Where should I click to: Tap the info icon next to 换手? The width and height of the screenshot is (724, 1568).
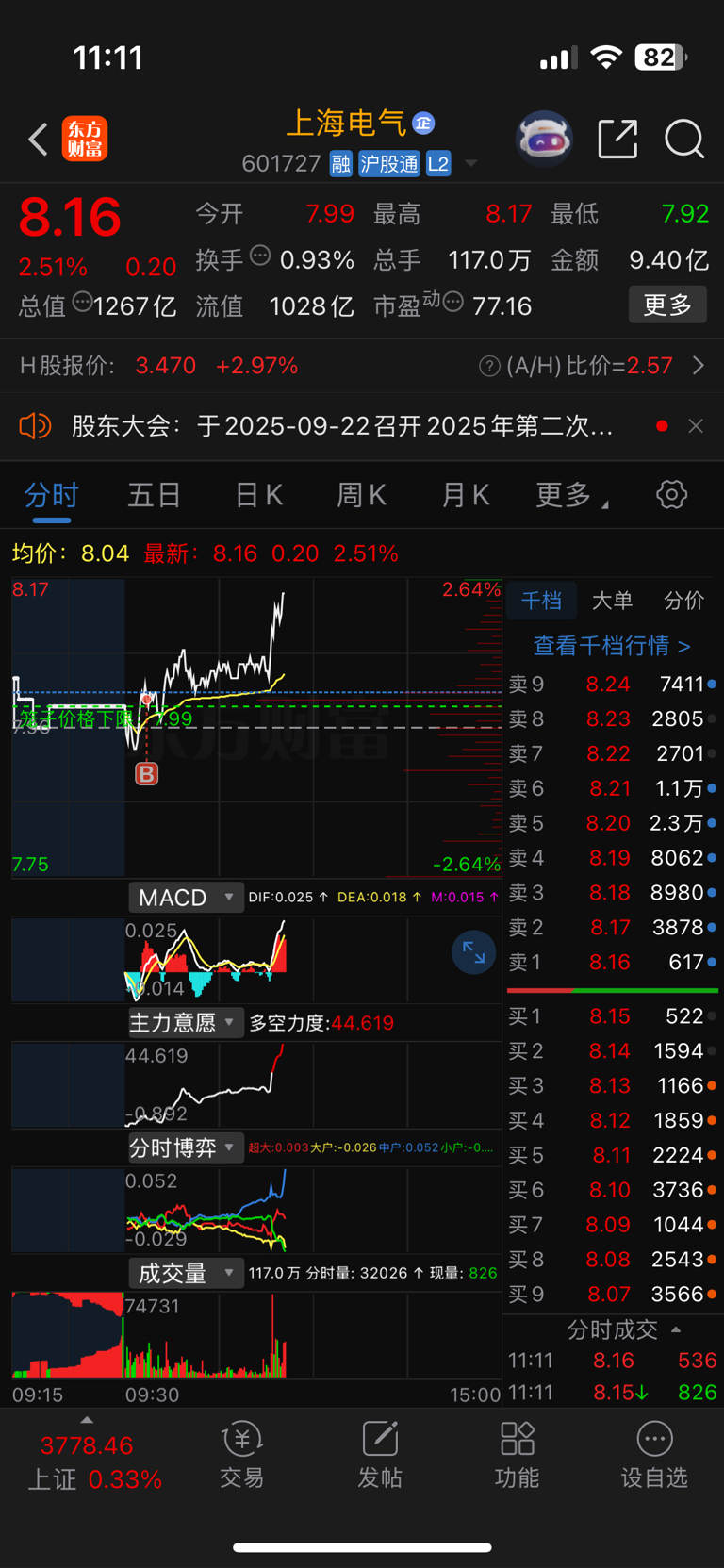click(261, 256)
